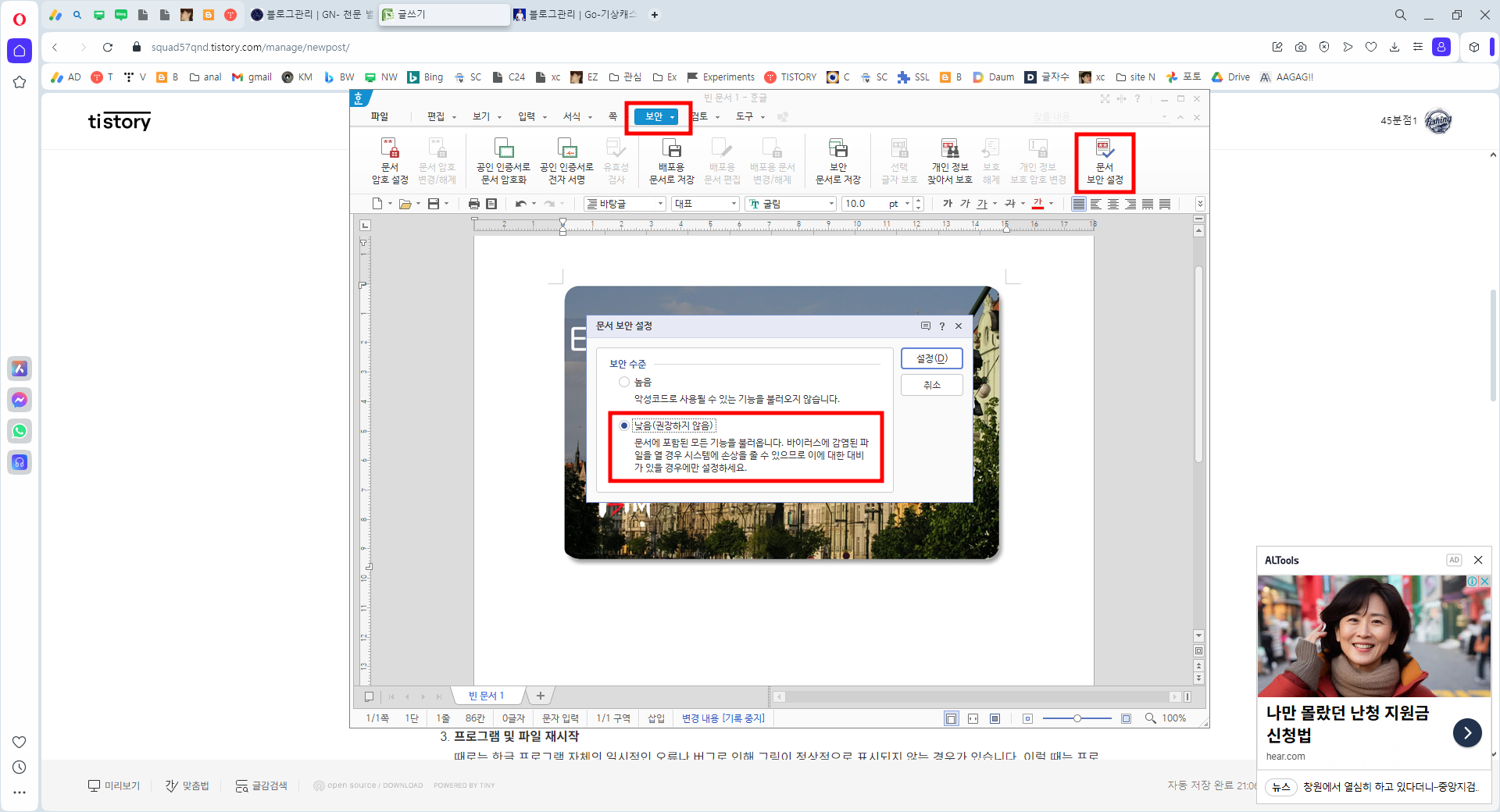Click the zoom slider in Hangul status bar
The image size is (1500, 812).
pos(1077,718)
